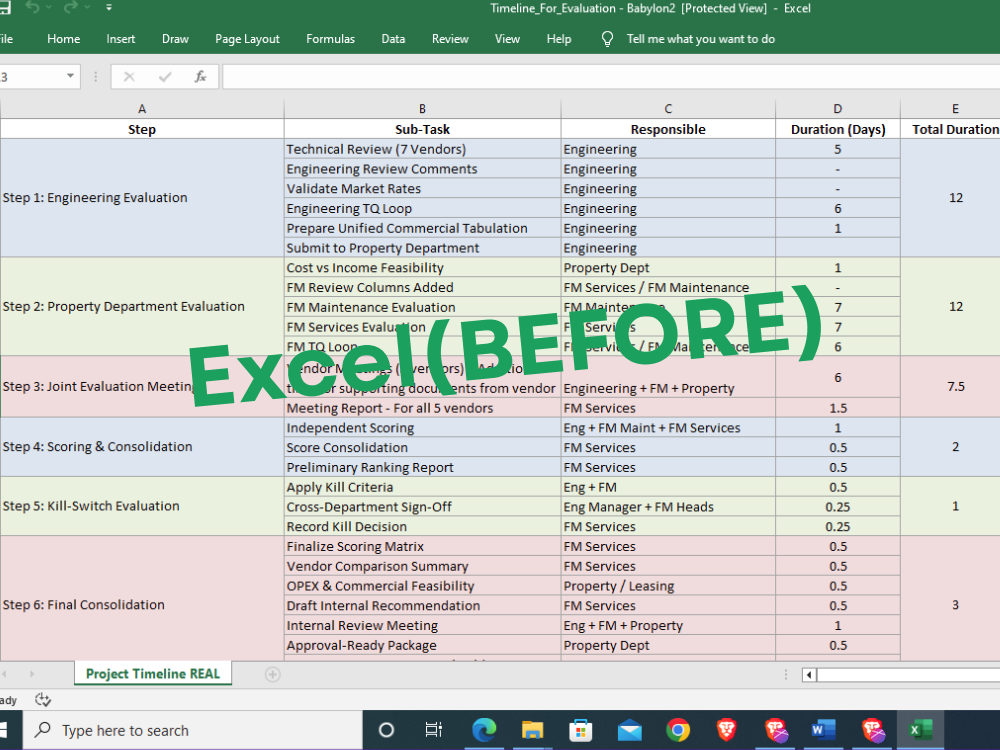Click the Undo arrow icon
The width and height of the screenshot is (1000, 750).
point(33,8)
